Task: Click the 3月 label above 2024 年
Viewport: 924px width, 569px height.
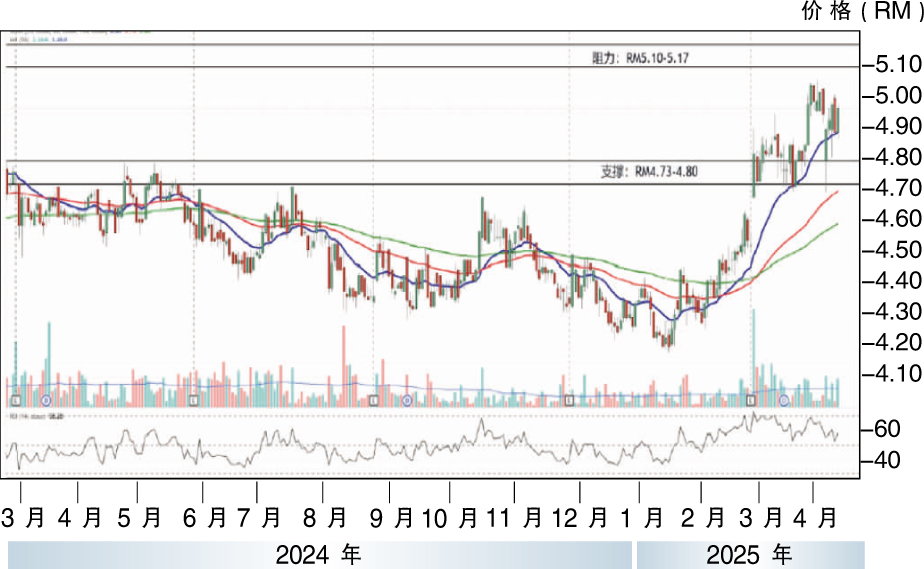Action: [x=23, y=518]
